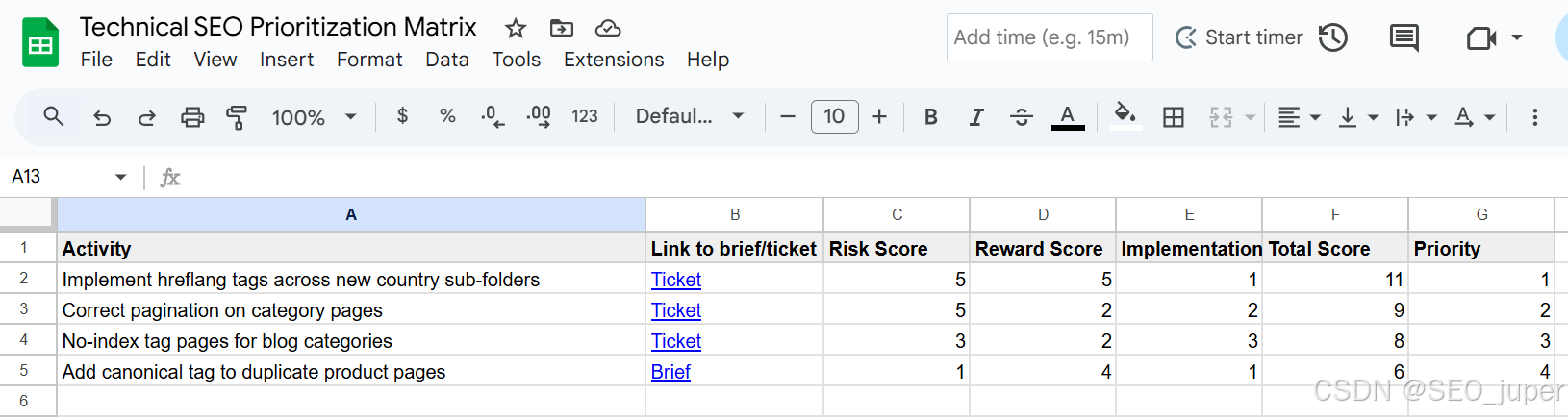The height and width of the screenshot is (417, 1568).
Task: Open the Edit menu
Action: point(153,60)
